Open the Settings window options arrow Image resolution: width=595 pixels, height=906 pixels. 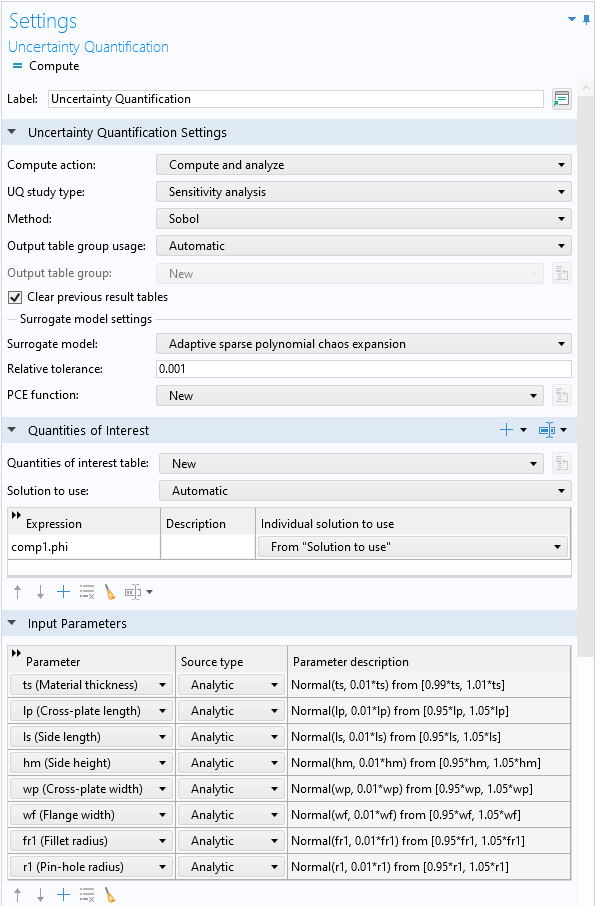[x=572, y=20]
